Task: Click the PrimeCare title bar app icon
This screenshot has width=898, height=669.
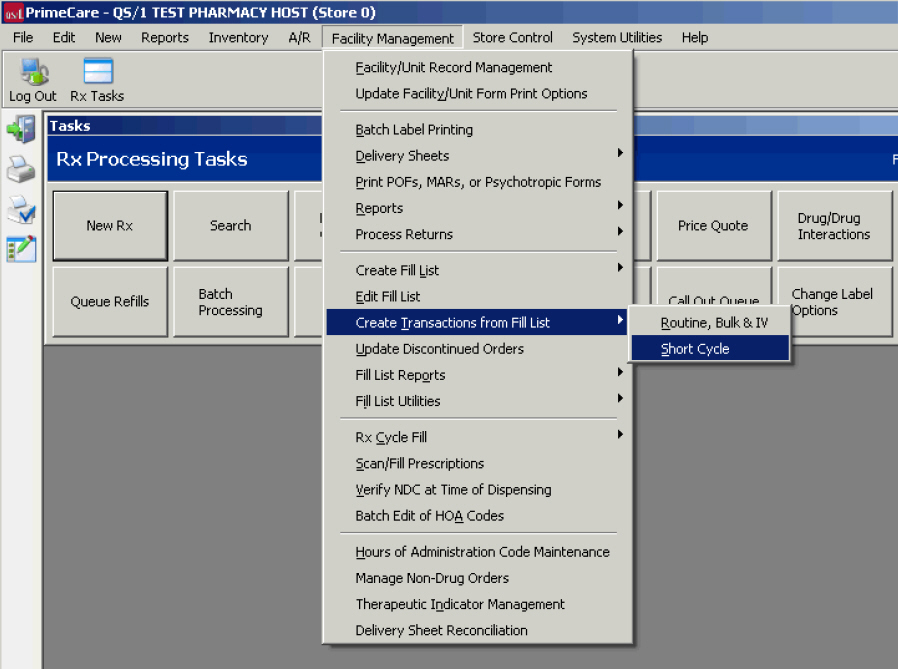Action: coord(13,13)
